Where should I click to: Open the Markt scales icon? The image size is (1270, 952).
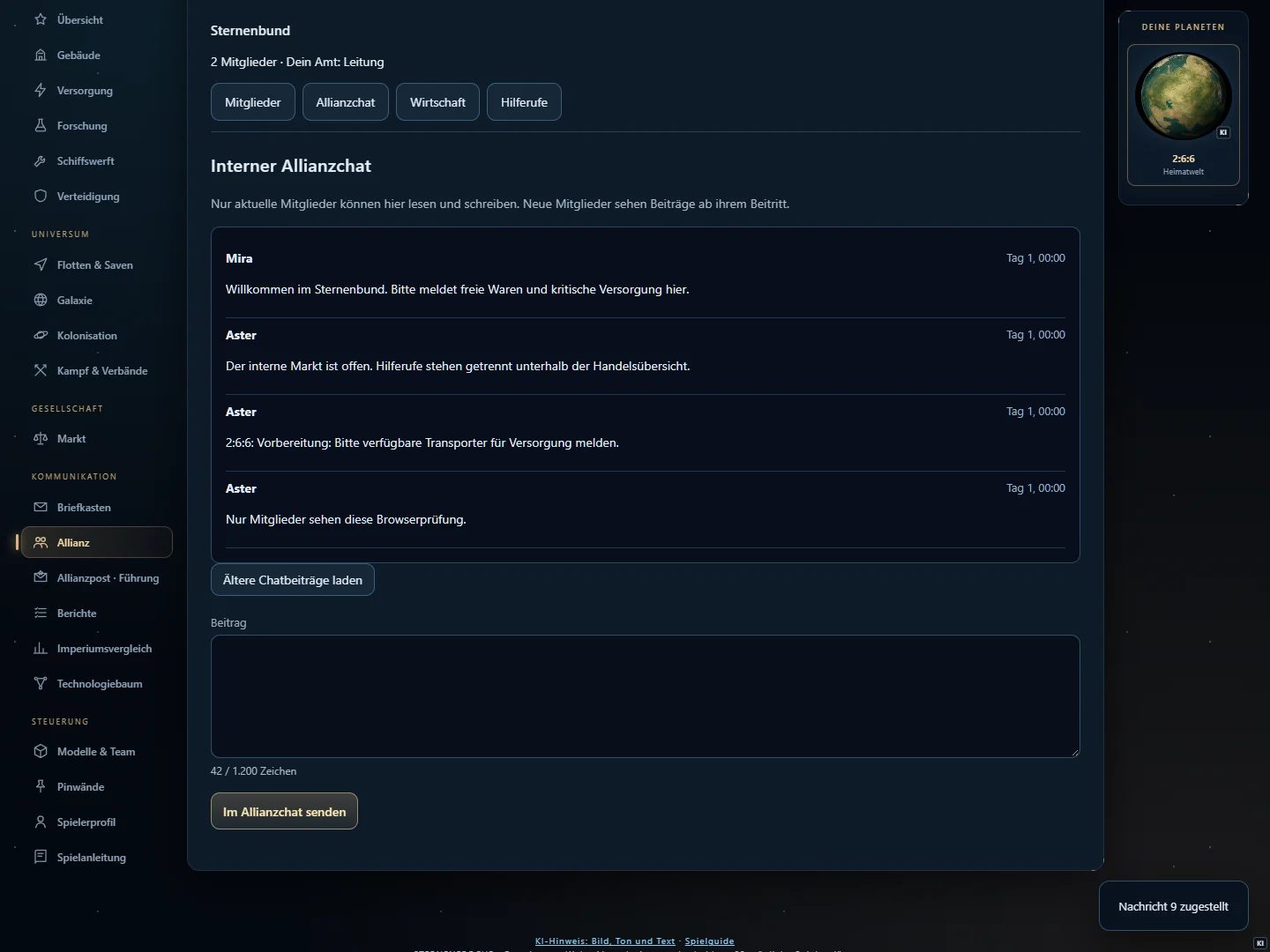[x=41, y=438]
